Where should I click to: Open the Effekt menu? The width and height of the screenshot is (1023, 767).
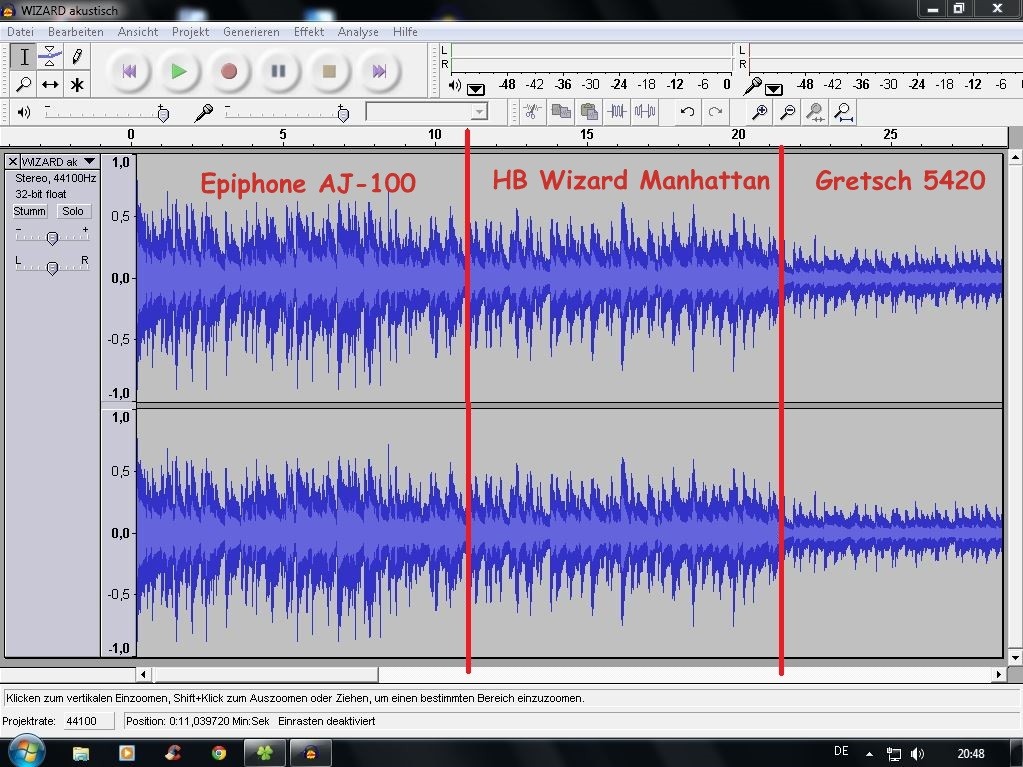coord(309,31)
